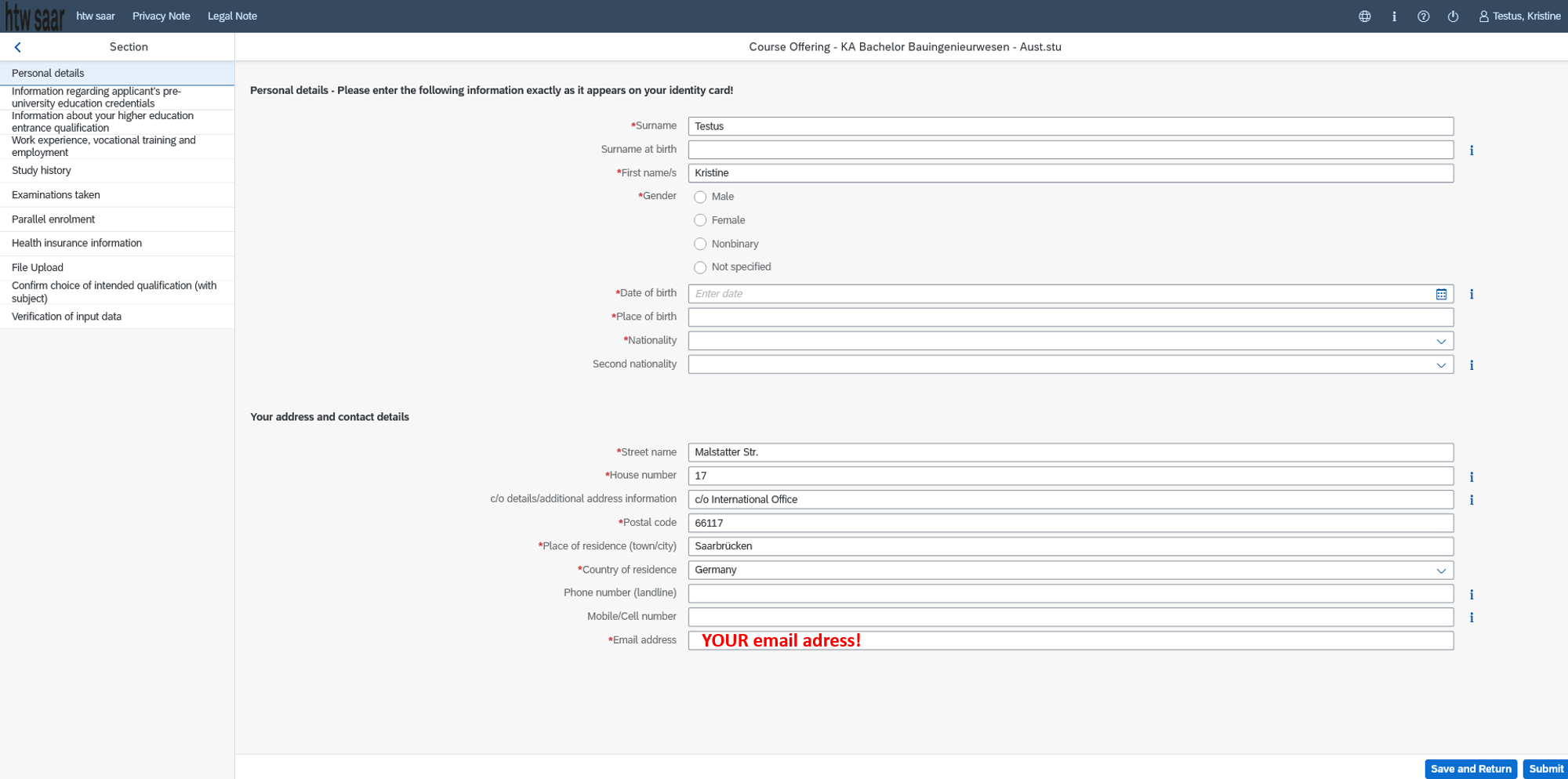Click info icon next to Surname at birth
The image size is (1568, 779).
pos(1472,150)
